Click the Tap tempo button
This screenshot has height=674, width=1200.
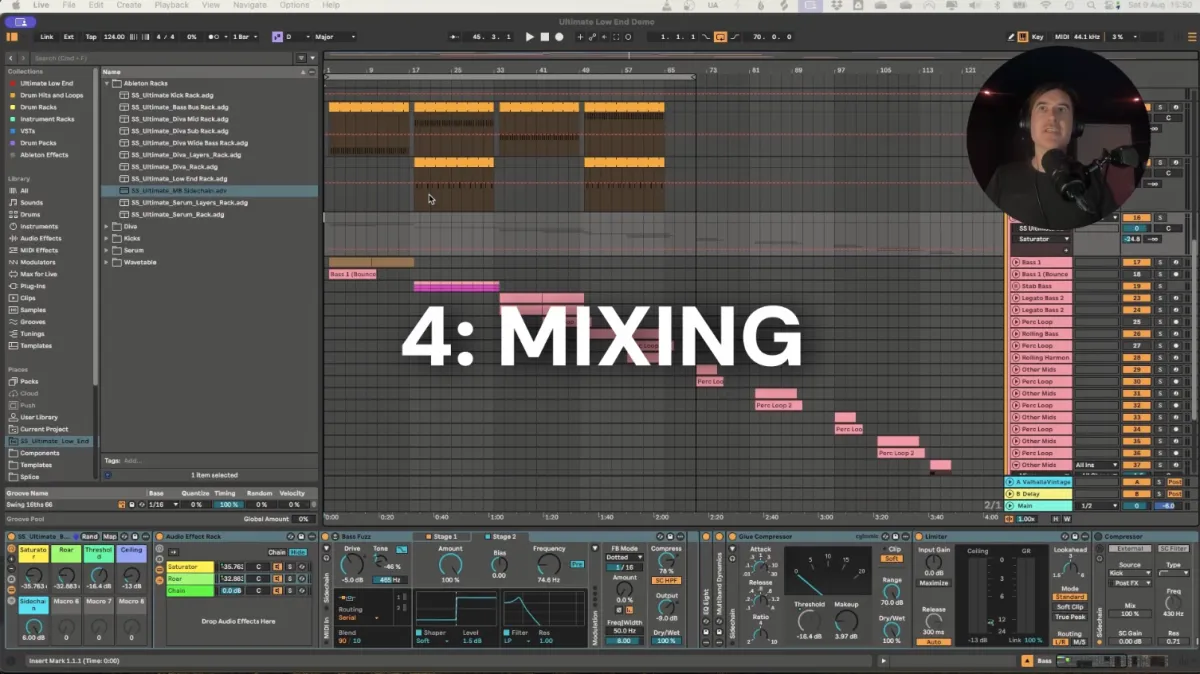coord(91,37)
